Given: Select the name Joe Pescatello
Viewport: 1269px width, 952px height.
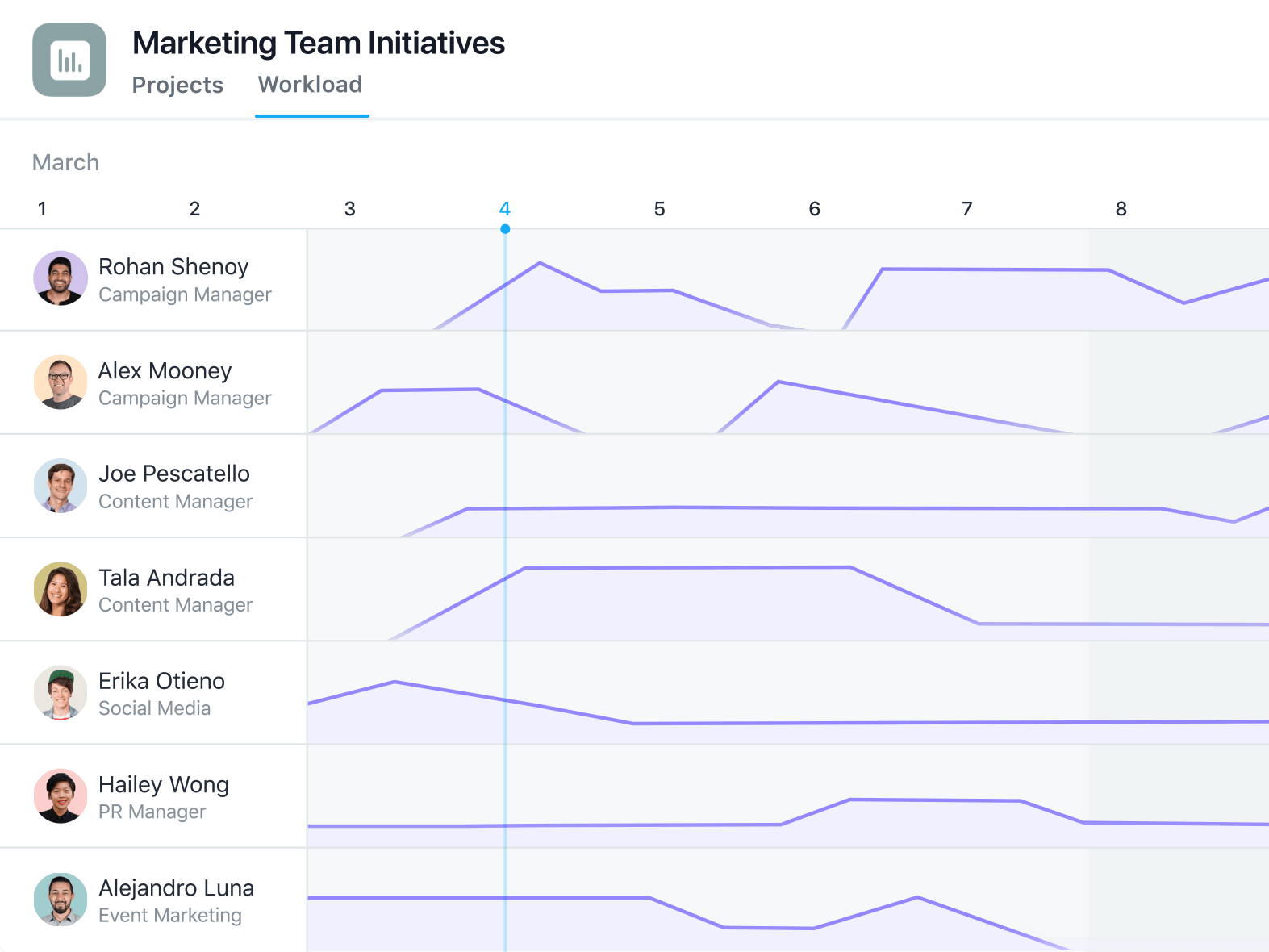Looking at the screenshot, I should coord(174,474).
